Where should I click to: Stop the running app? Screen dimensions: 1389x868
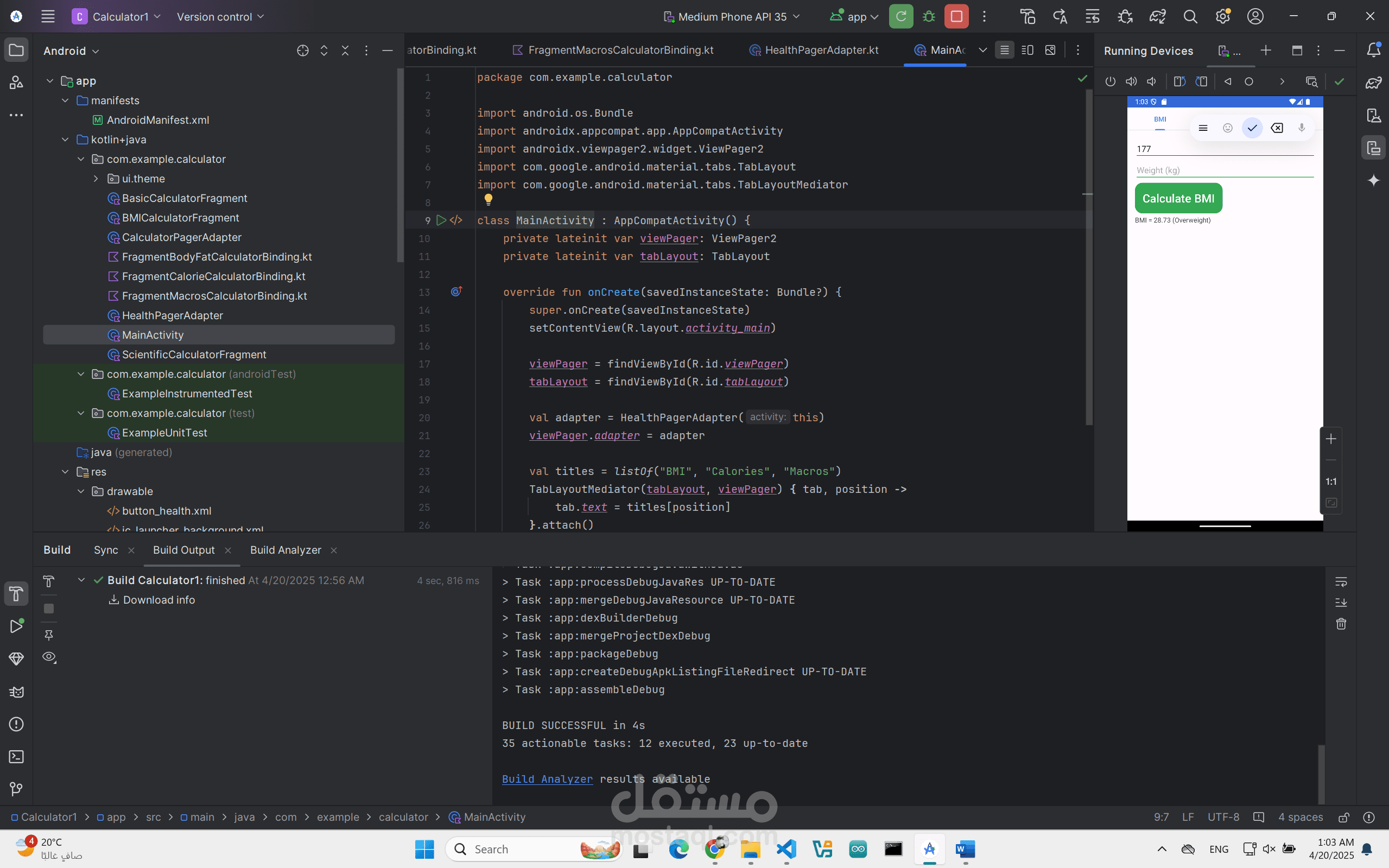(956, 17)
